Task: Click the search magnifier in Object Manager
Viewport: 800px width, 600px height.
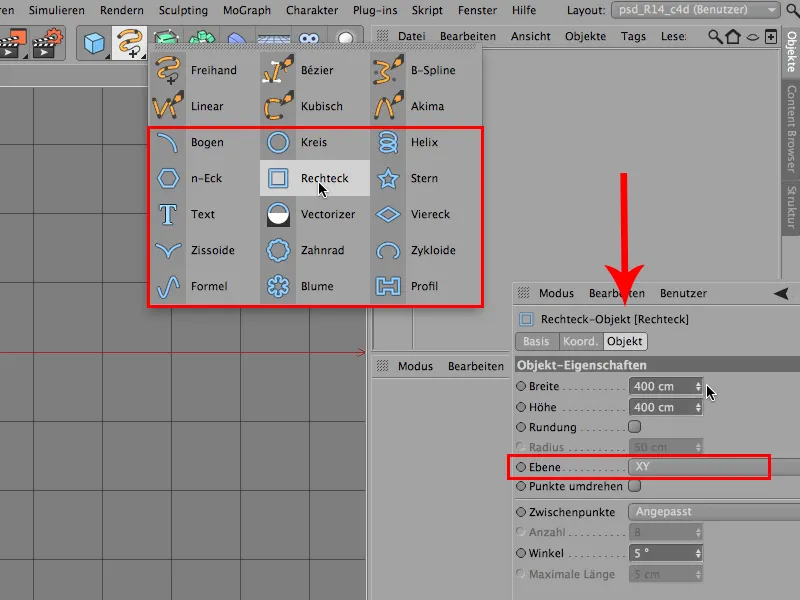Action: 715,37
